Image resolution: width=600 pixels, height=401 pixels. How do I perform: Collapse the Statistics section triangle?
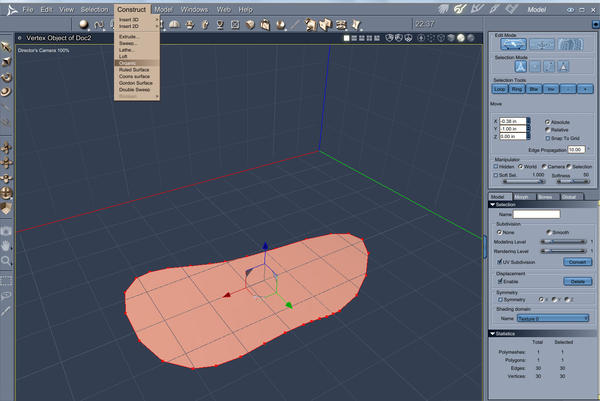492,334
